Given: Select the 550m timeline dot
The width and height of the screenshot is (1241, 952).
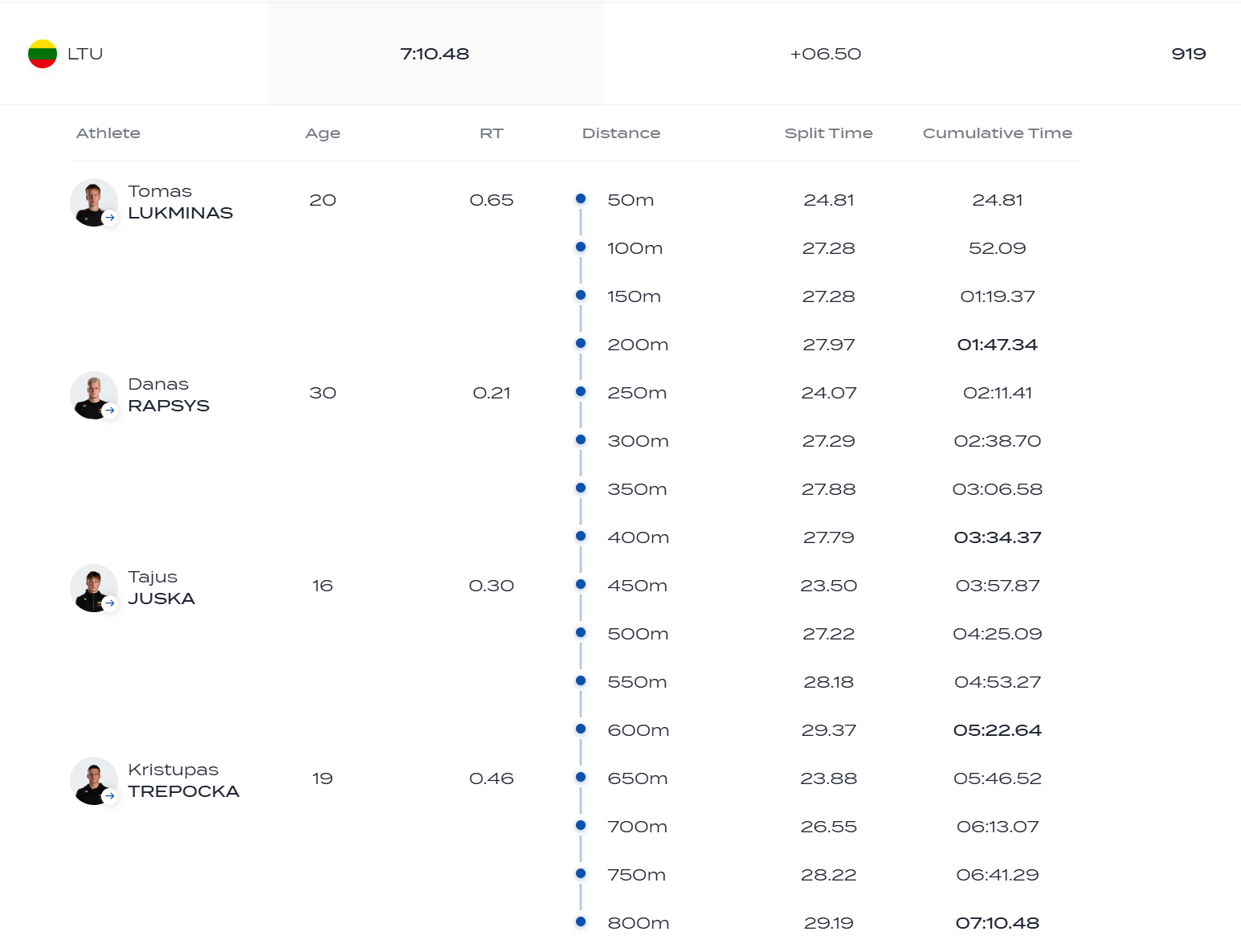Looking at the screenshot, I should coord(581,680).
